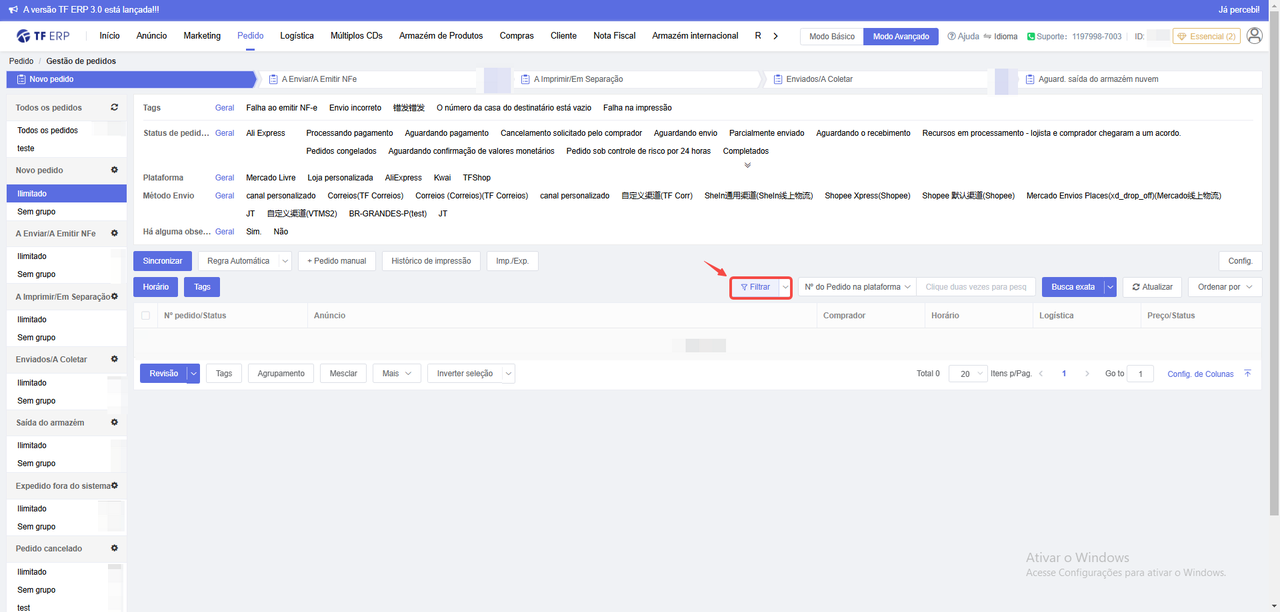Switch to Modo Básico
The height and width of the screenshot is (612, 1280).
click(x=832, y=37)
